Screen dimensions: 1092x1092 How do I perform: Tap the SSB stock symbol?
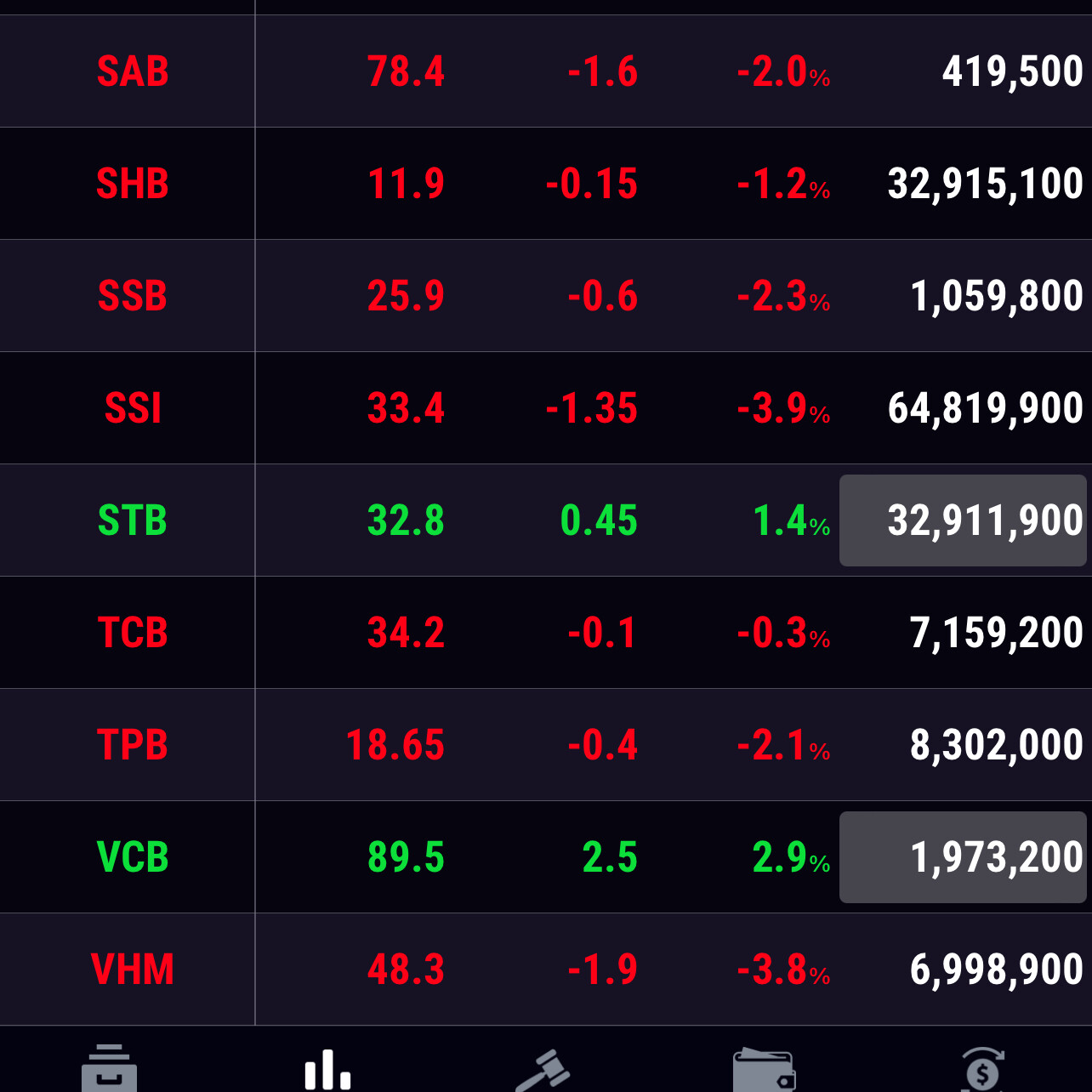click(133, 296)
